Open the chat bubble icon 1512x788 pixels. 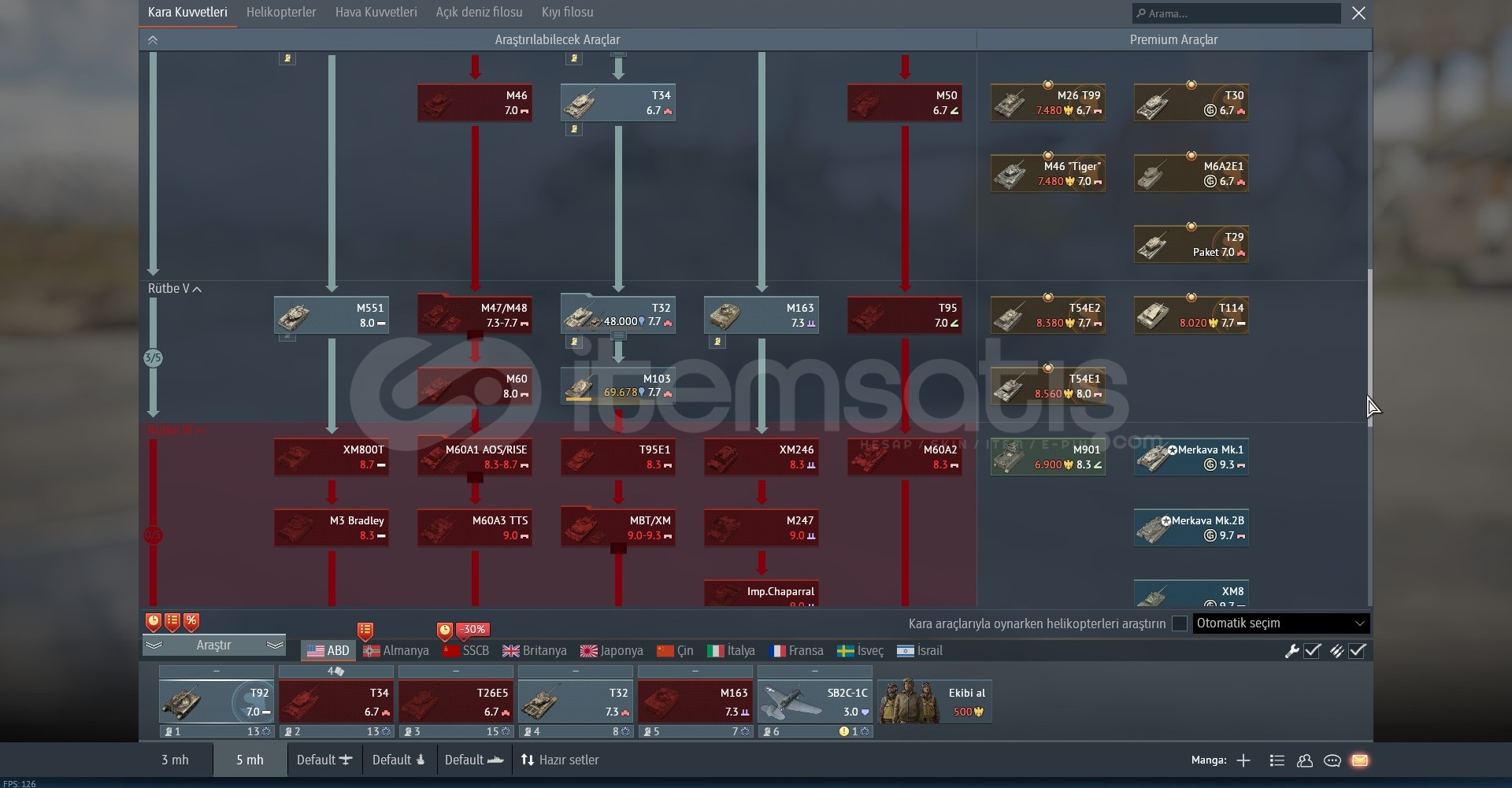coord(1332,760)
